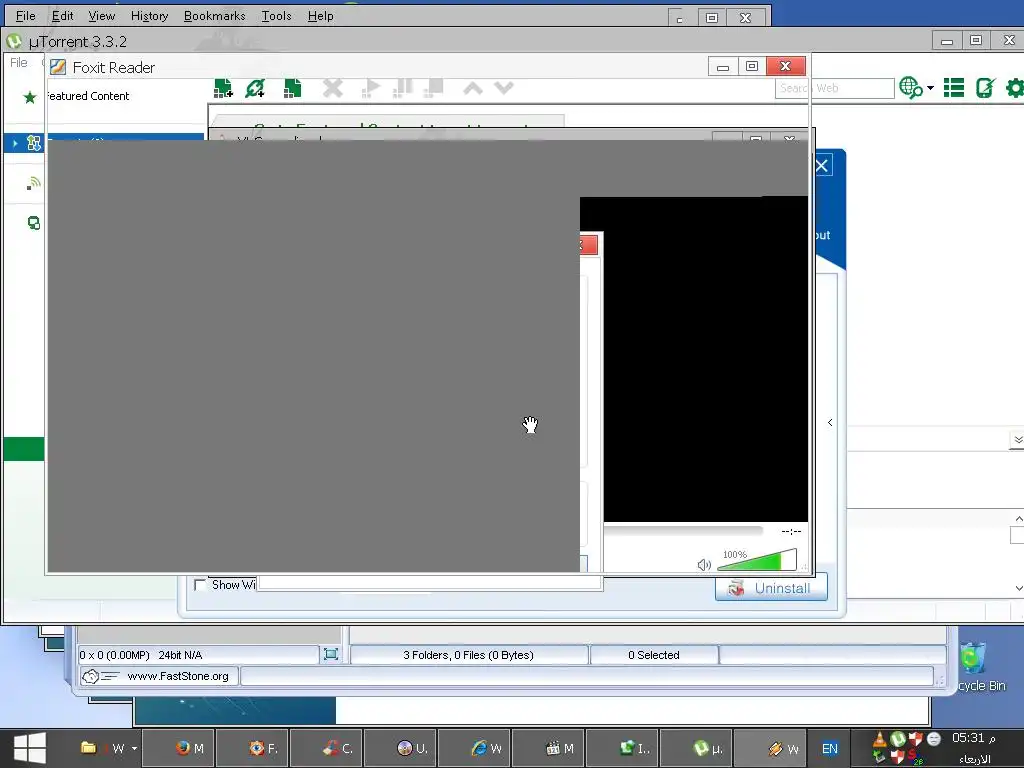Viewport: 1024px width, 768px height.
Task: Click the Move Down Queue arrow
Action: coord(504,88)
